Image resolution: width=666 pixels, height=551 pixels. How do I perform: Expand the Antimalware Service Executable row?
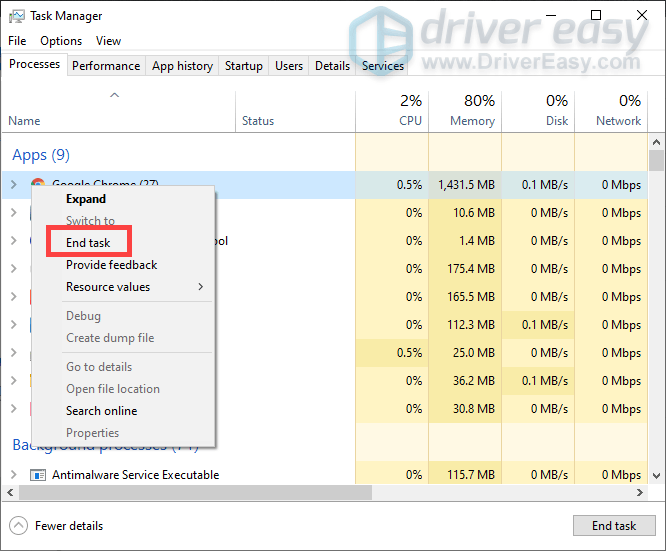tap(14, 475)
